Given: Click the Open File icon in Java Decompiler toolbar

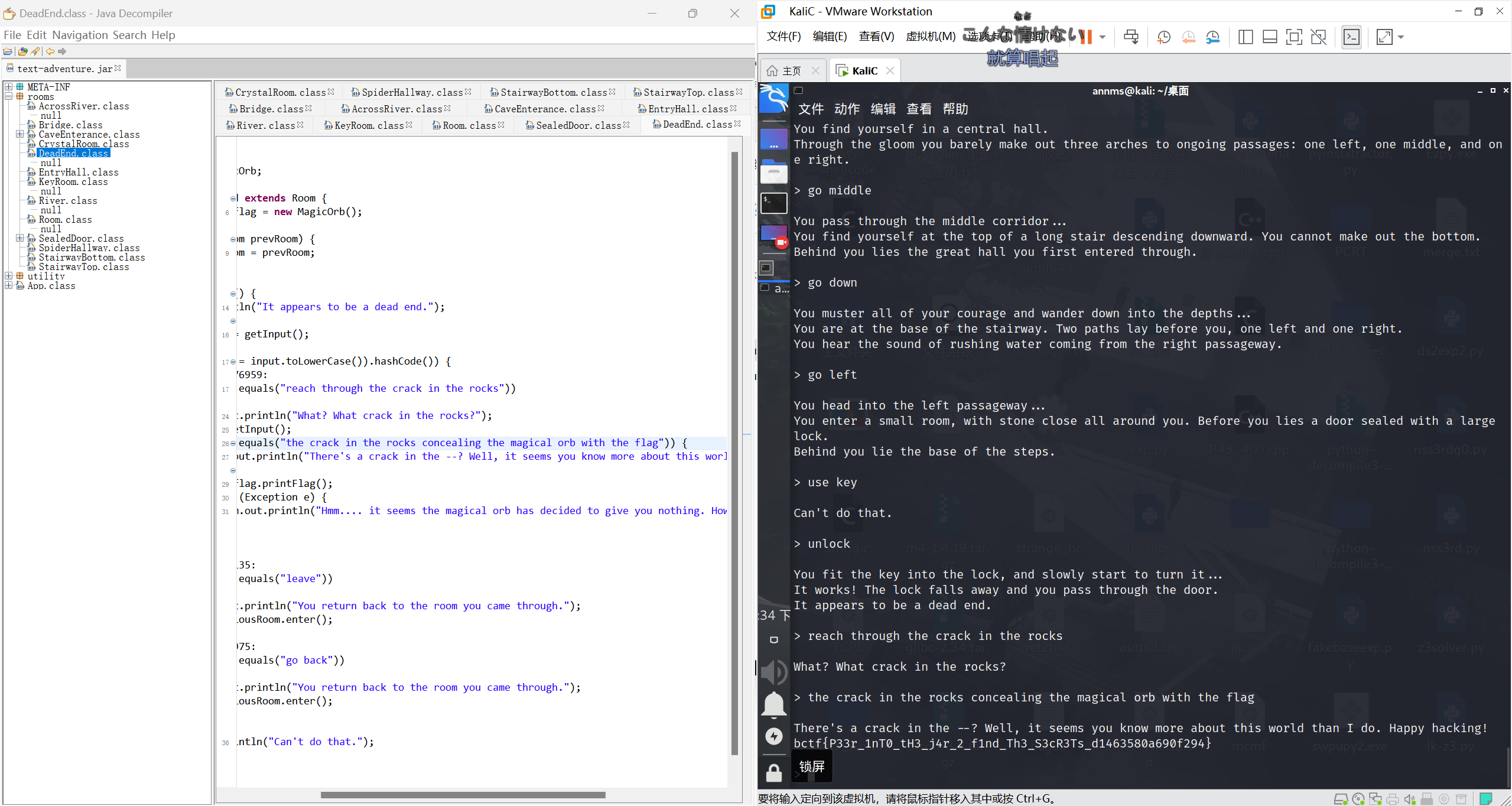Looking at the screenshot, I should pos(8,51).
